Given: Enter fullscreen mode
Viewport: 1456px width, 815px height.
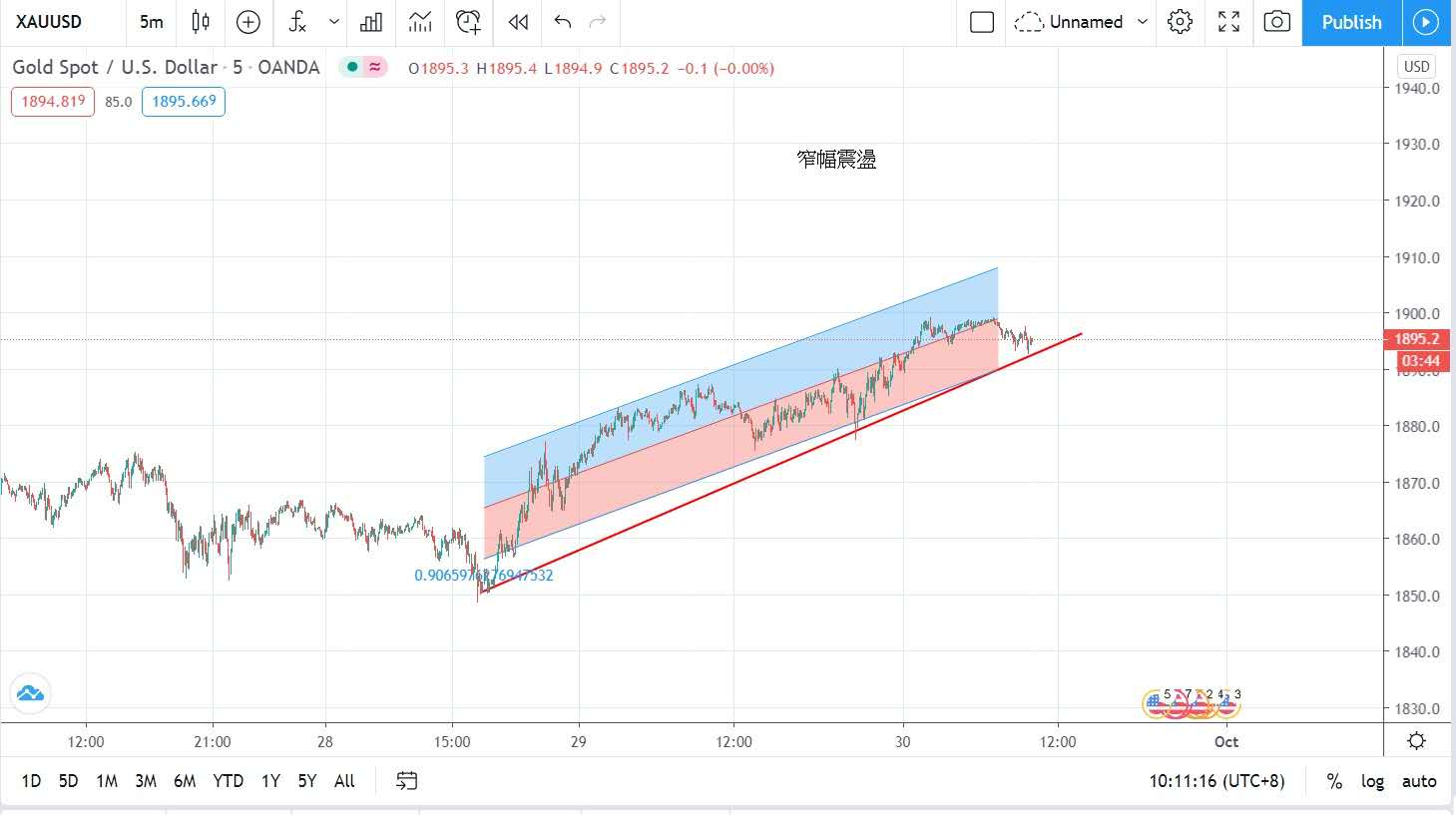Looking at the screenshot, I should [1228, 22].
